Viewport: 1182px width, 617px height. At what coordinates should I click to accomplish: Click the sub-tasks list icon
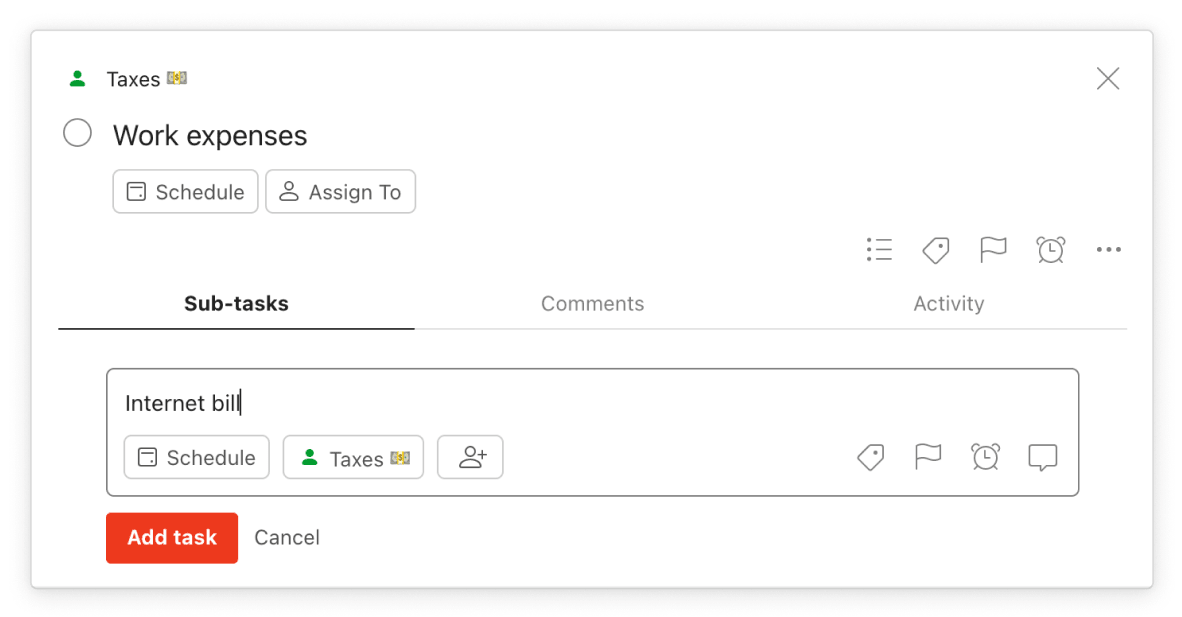pyautogui.click(x=879, y=250)
